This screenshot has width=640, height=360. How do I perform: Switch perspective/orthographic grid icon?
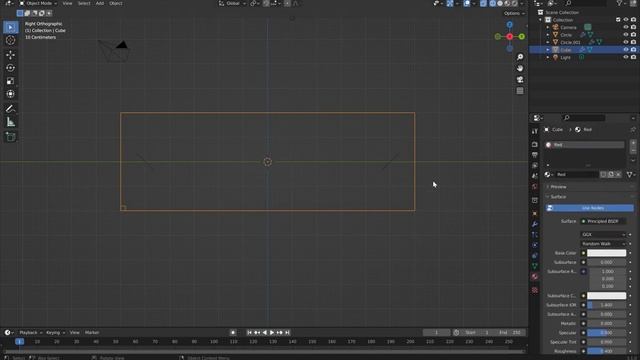pyautogui.click(x=520, y=91)
